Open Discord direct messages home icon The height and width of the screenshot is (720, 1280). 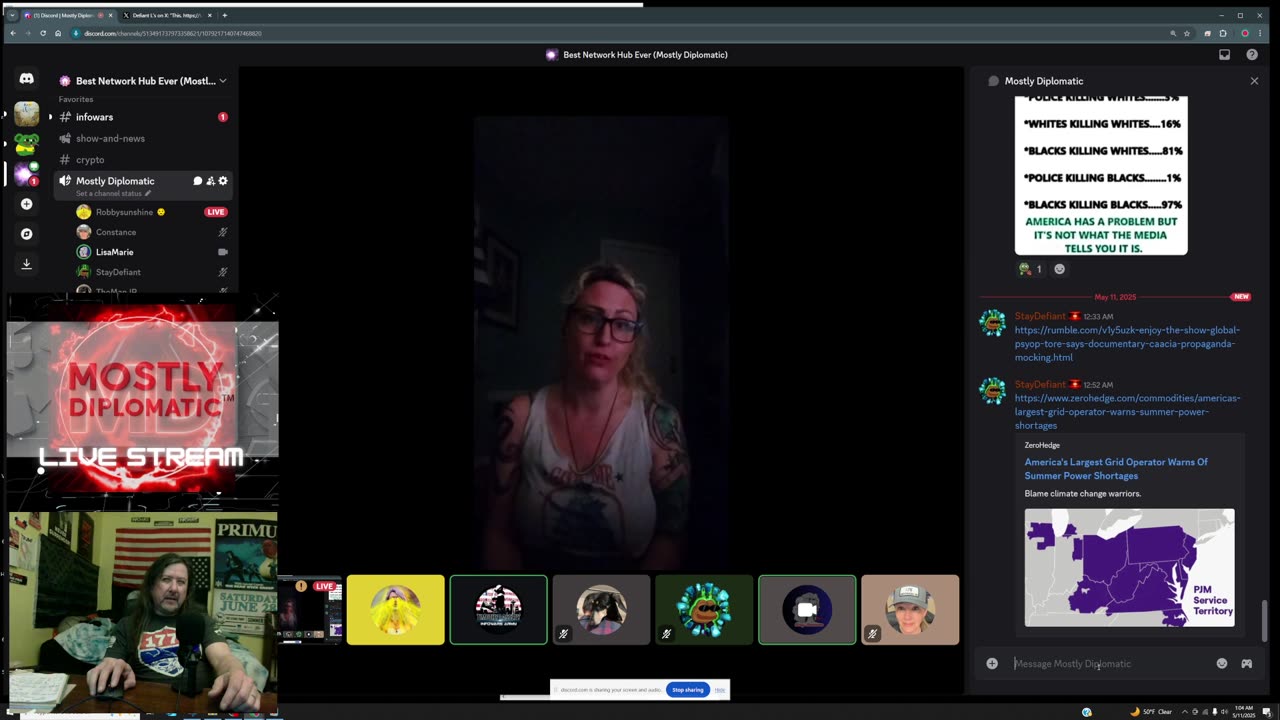pyautogui.click(x=27, y=79)
